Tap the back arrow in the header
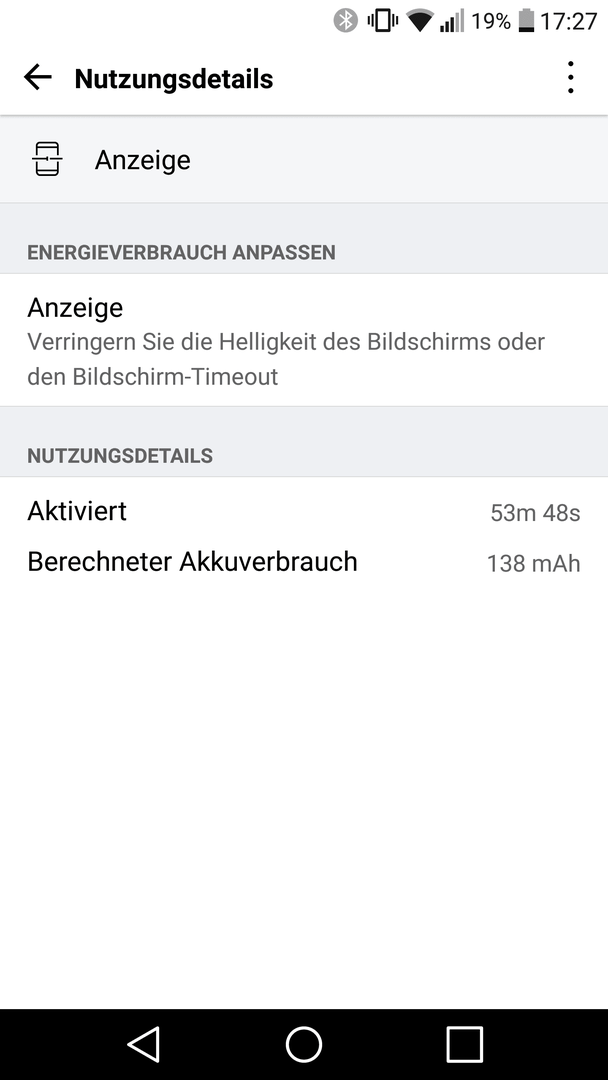This screenshot has height=1080, width=608. click(x=38, y=78)
